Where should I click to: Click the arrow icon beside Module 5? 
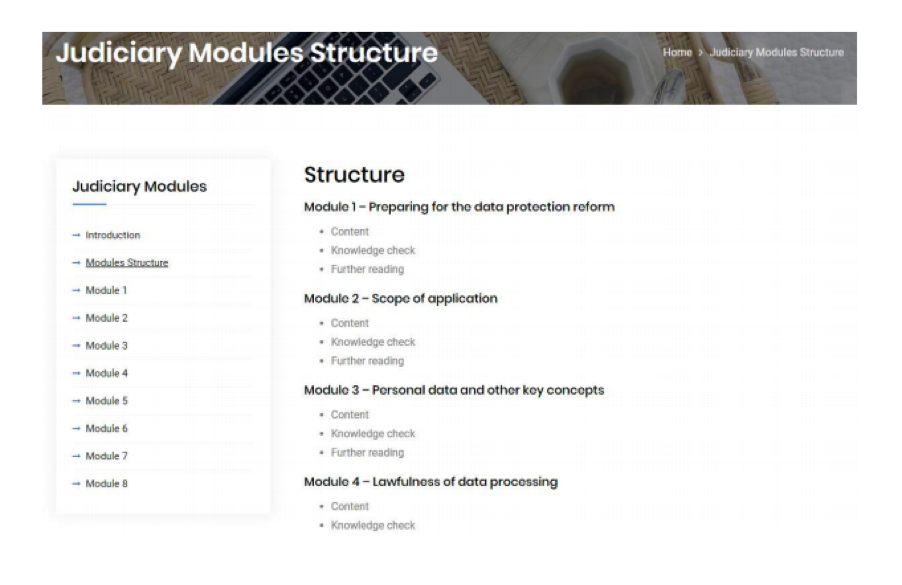[x=77, y=401]
